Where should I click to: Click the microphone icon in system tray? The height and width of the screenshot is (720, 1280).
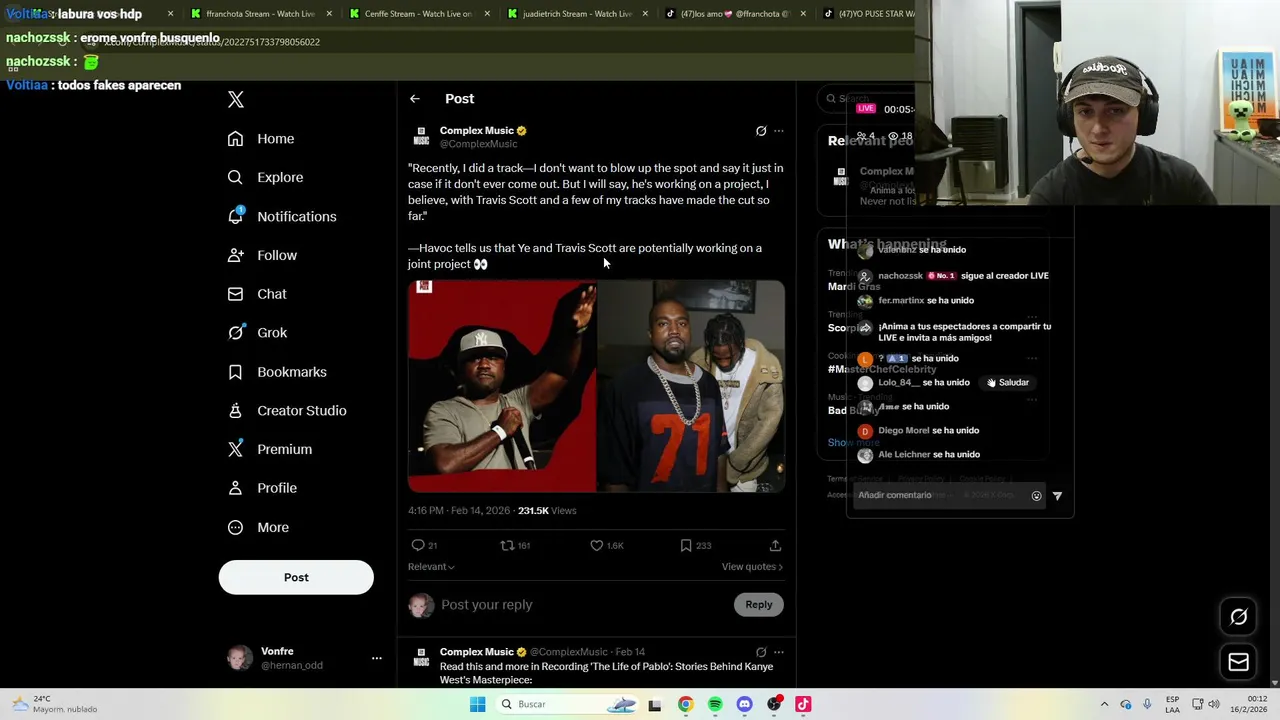1147,705
